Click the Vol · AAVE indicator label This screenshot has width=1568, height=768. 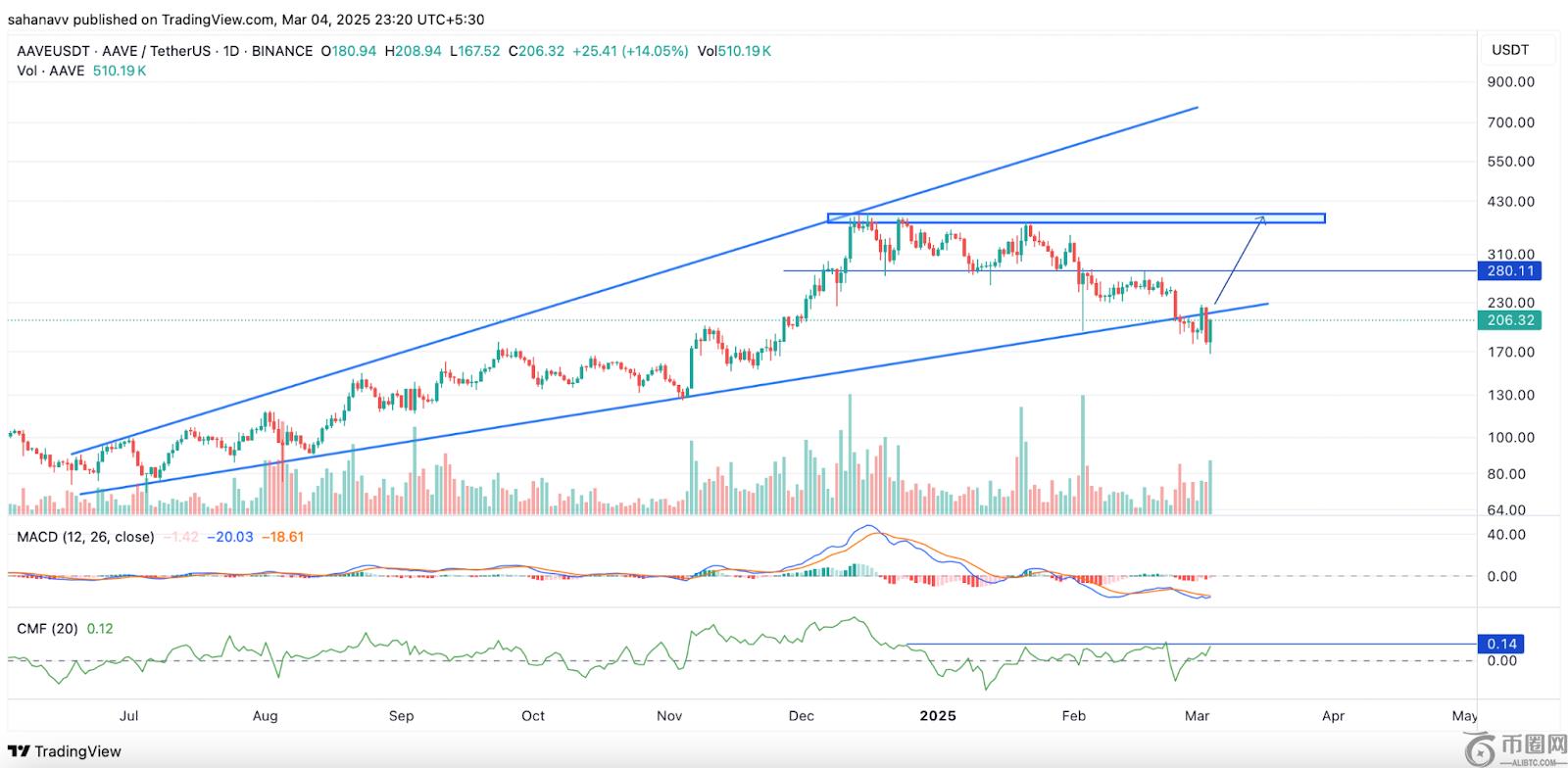click(51, 71)
